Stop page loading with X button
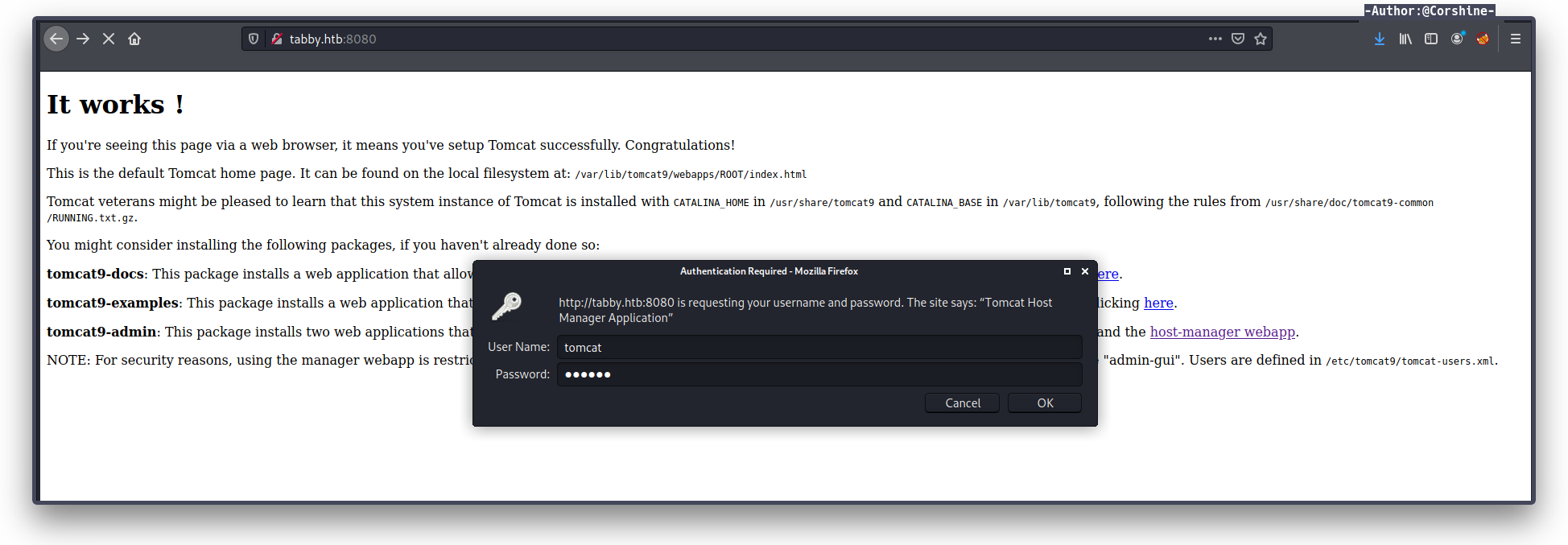 pyautogui.click(x=109, y=39)
